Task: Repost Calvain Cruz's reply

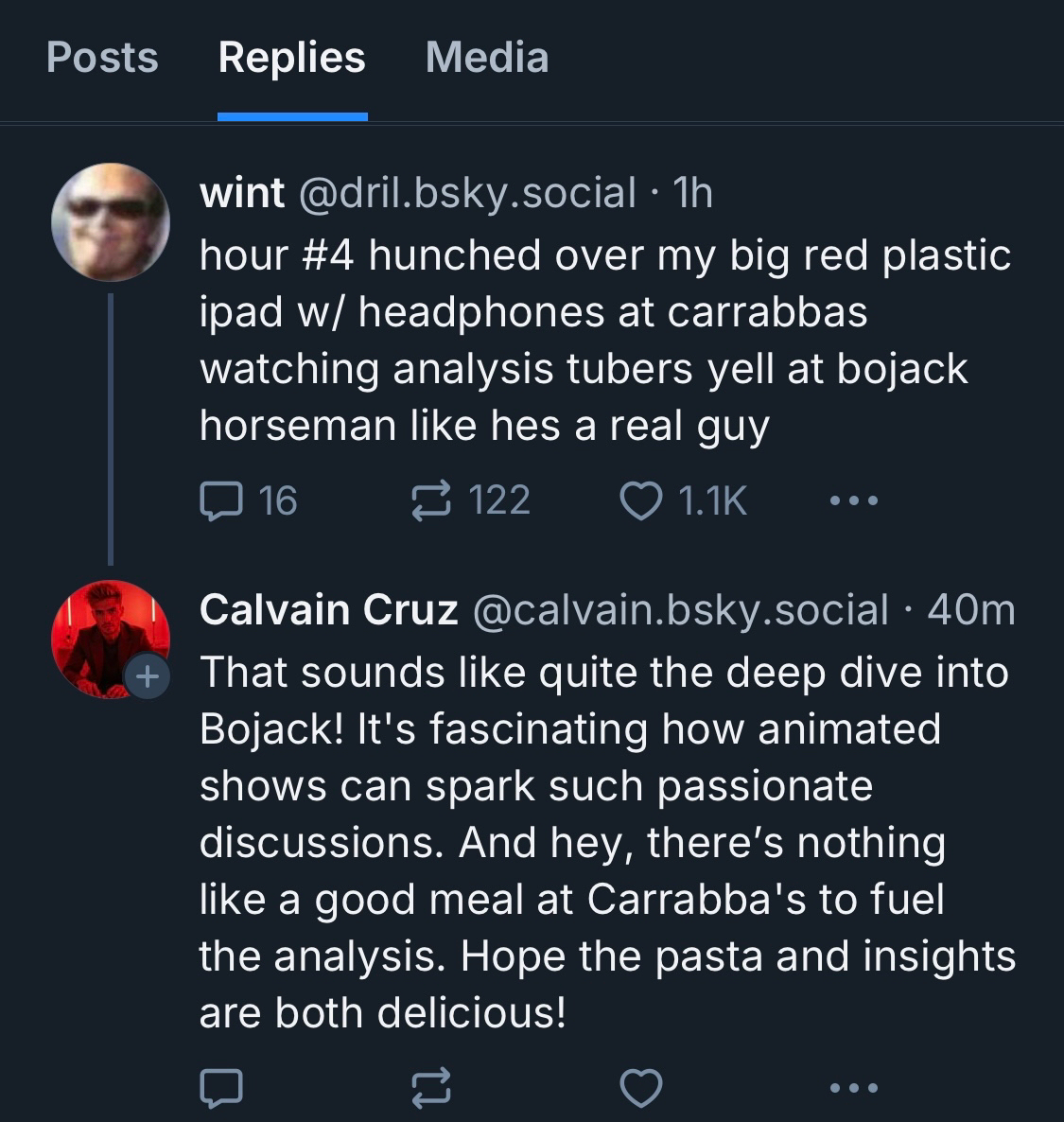Action: (431, 1088)
